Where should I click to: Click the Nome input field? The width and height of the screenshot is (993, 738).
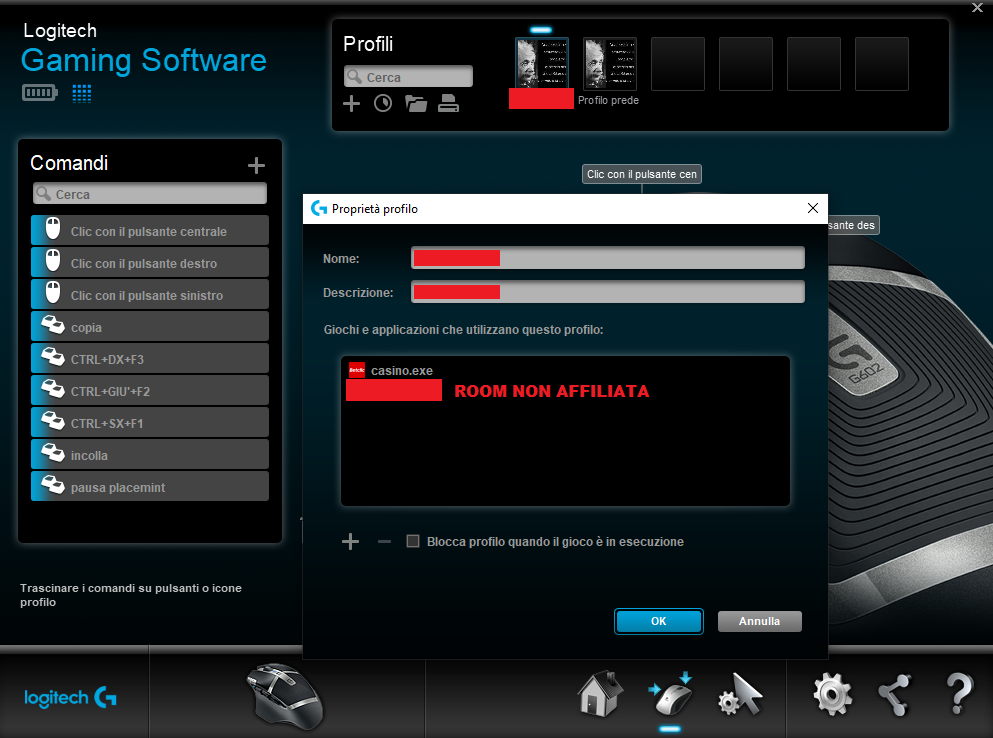608,258
